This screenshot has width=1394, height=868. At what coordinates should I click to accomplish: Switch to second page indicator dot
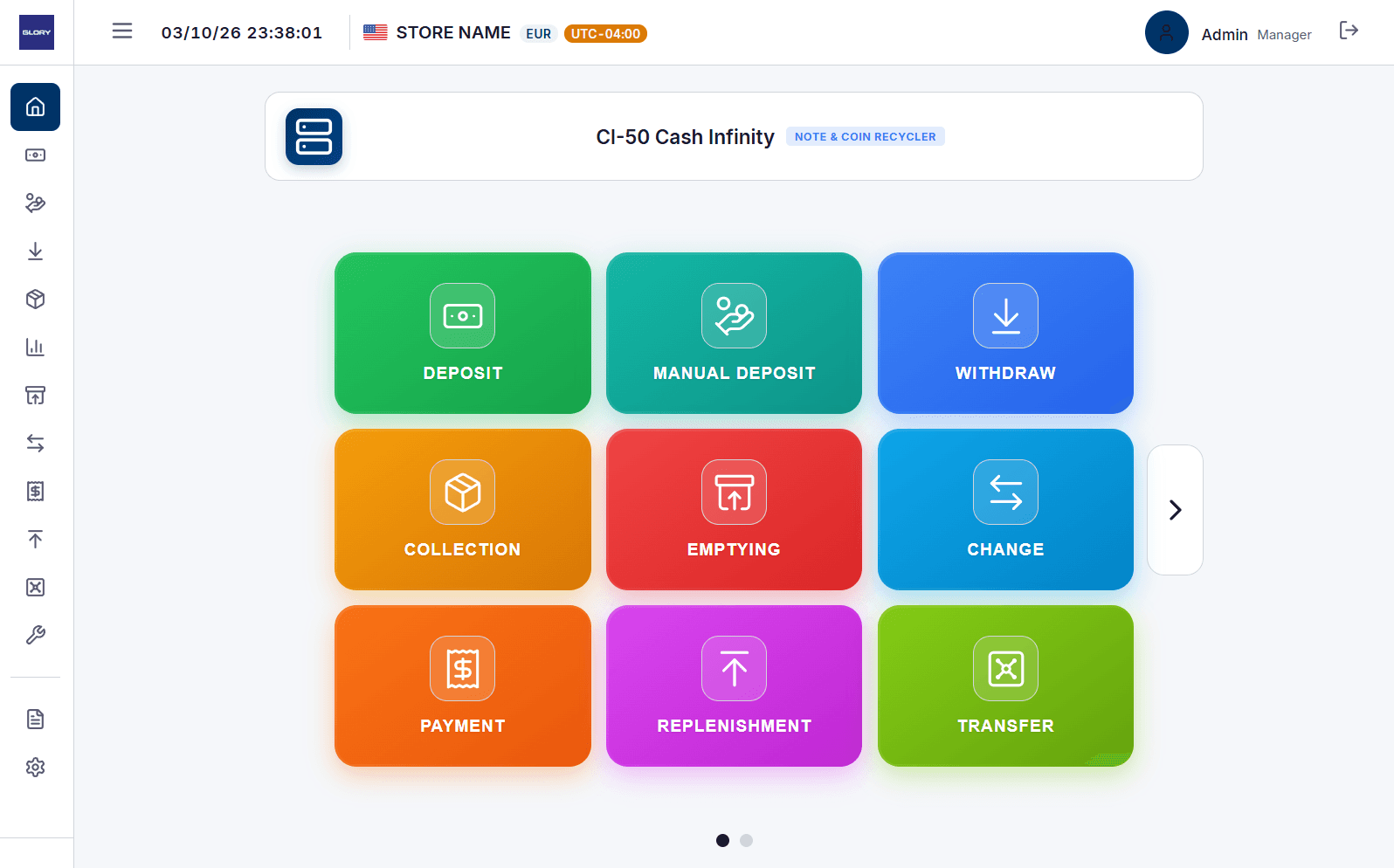tap(746, 840)
